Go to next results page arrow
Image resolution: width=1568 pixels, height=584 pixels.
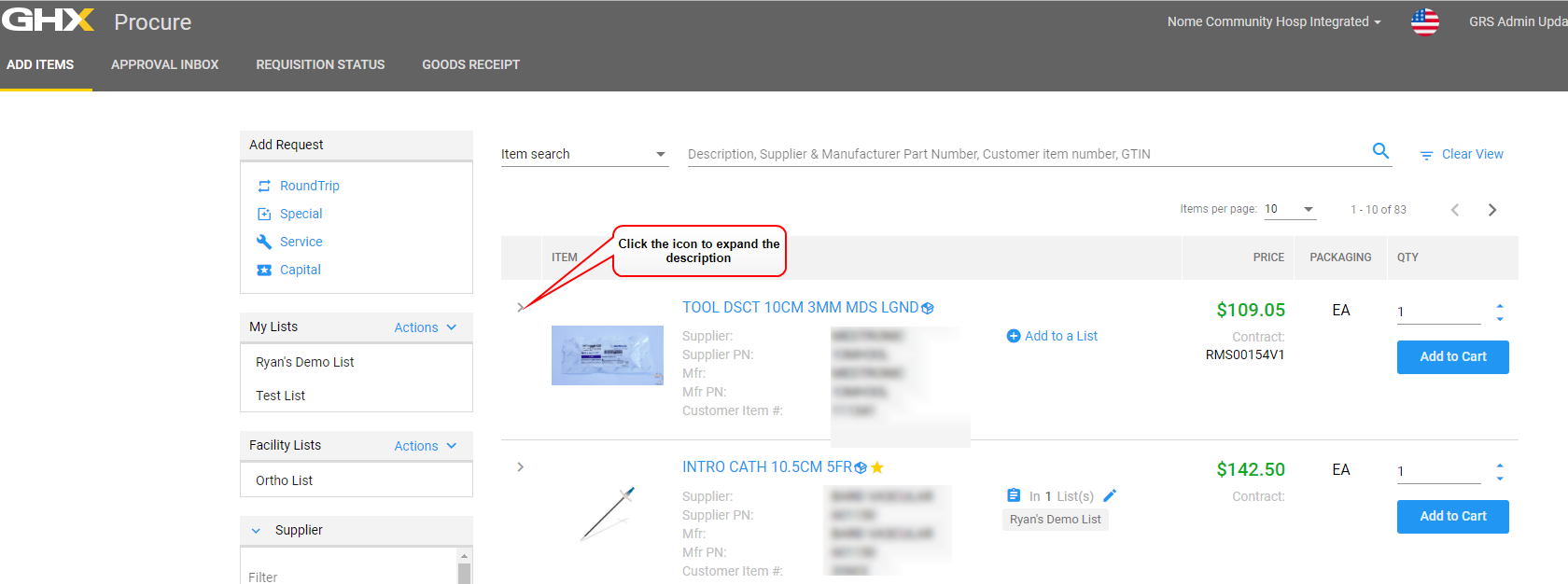click(1491, 210)
